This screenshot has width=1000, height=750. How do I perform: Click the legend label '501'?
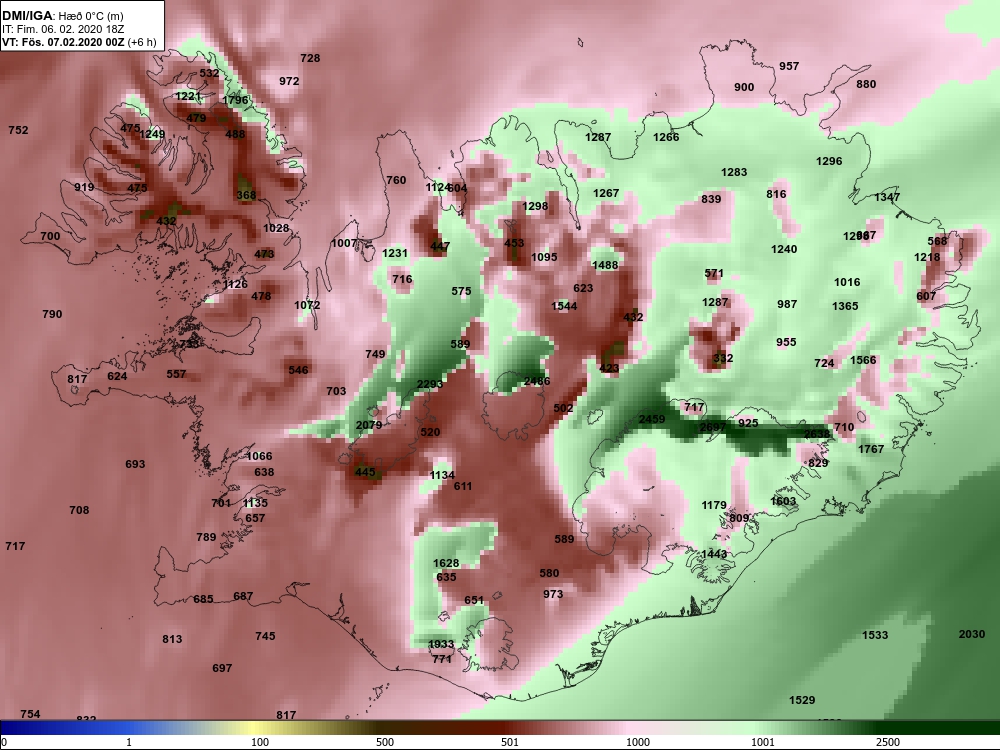(510, 742)
